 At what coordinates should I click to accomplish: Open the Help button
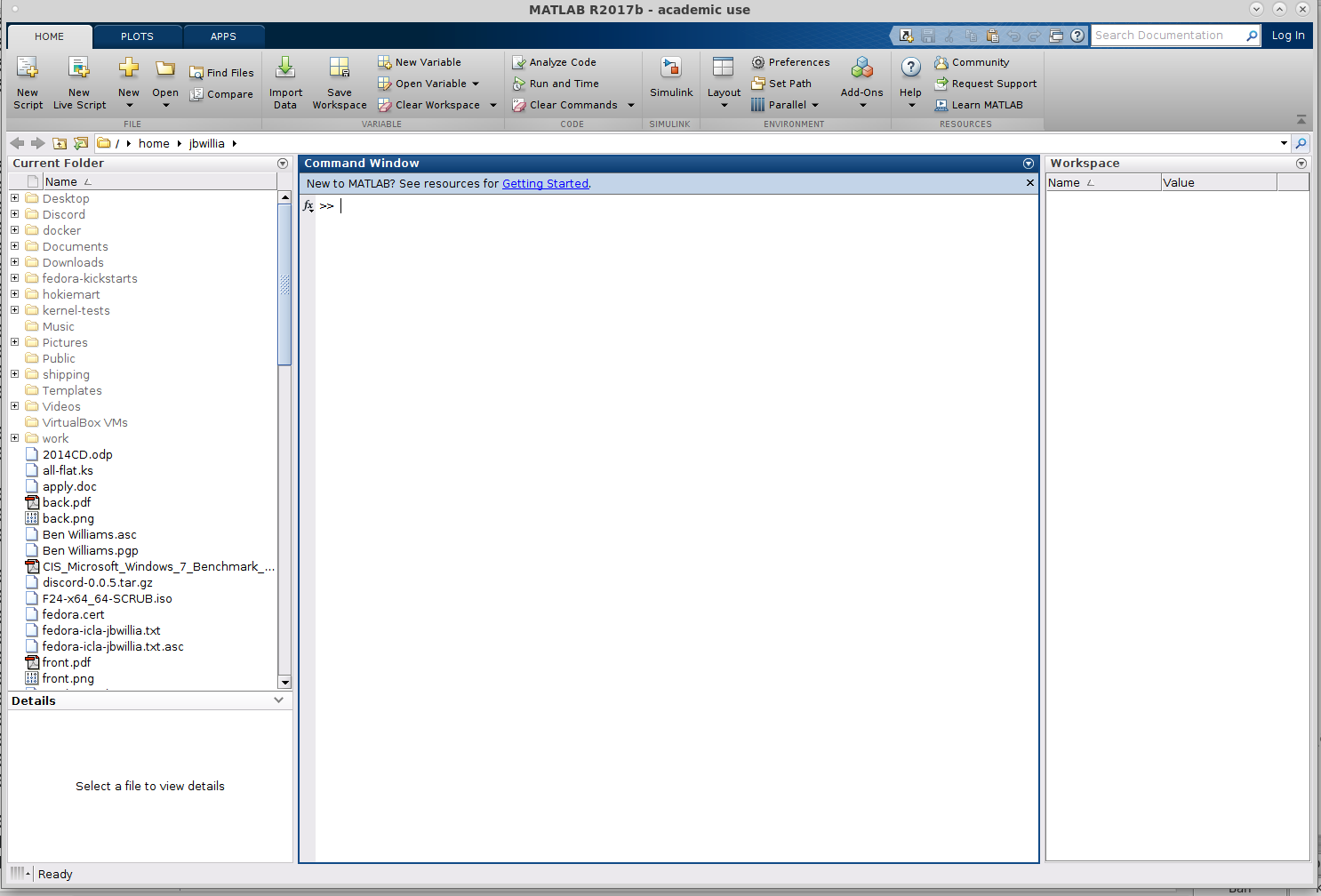910,83
